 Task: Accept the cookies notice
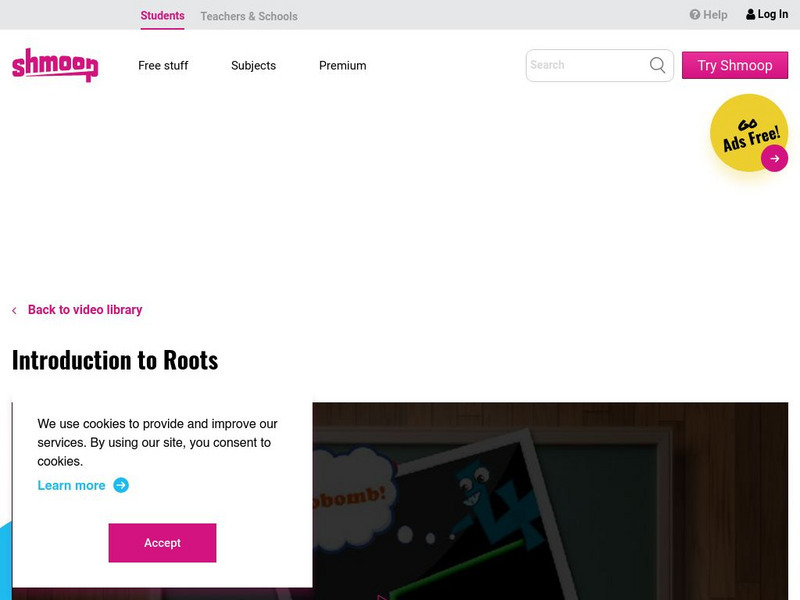pyautogui.click(x=162, y=543)
